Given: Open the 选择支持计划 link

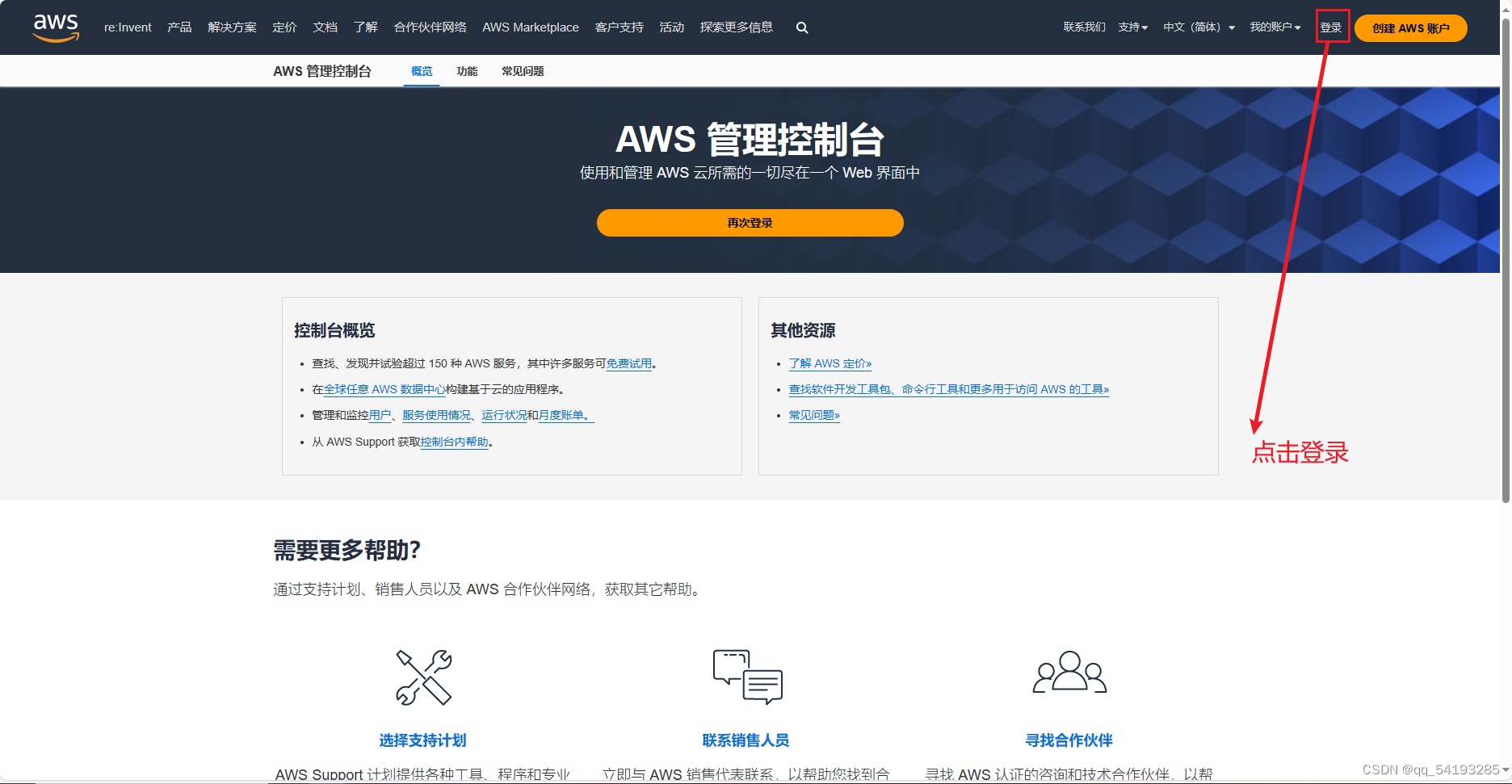Looking at the screenshot, I should pyautogui.click(x=423, y=740).
